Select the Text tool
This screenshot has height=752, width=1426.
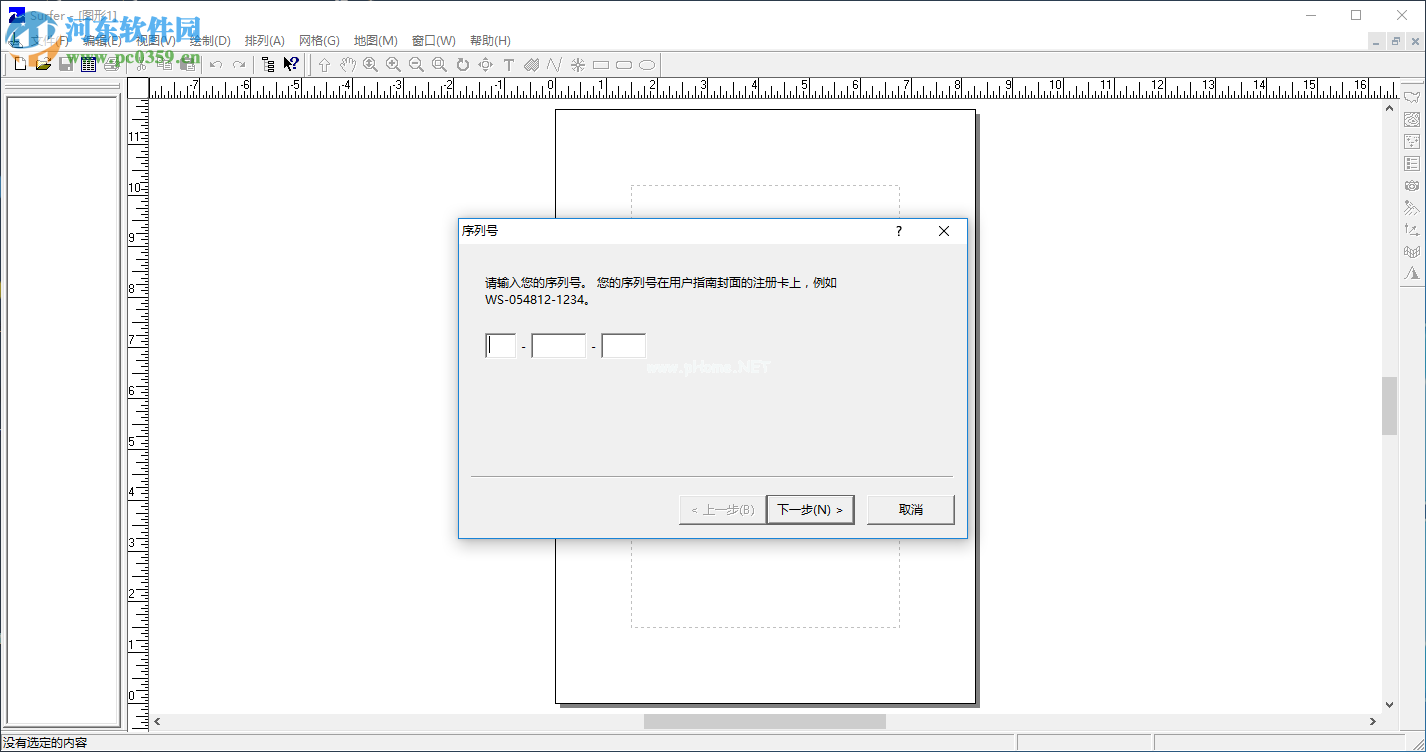click(x=508, y=64)
